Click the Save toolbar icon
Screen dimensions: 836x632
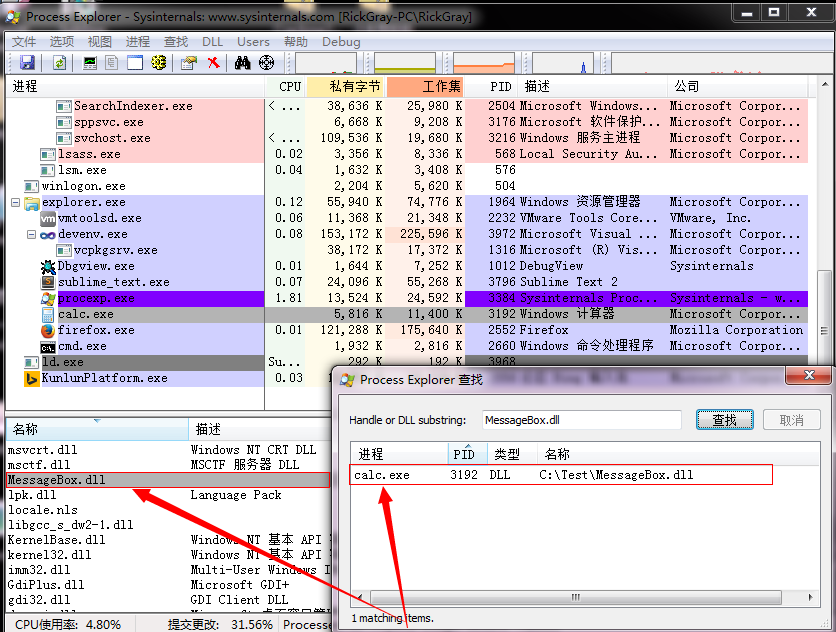[x=27, y=63]
